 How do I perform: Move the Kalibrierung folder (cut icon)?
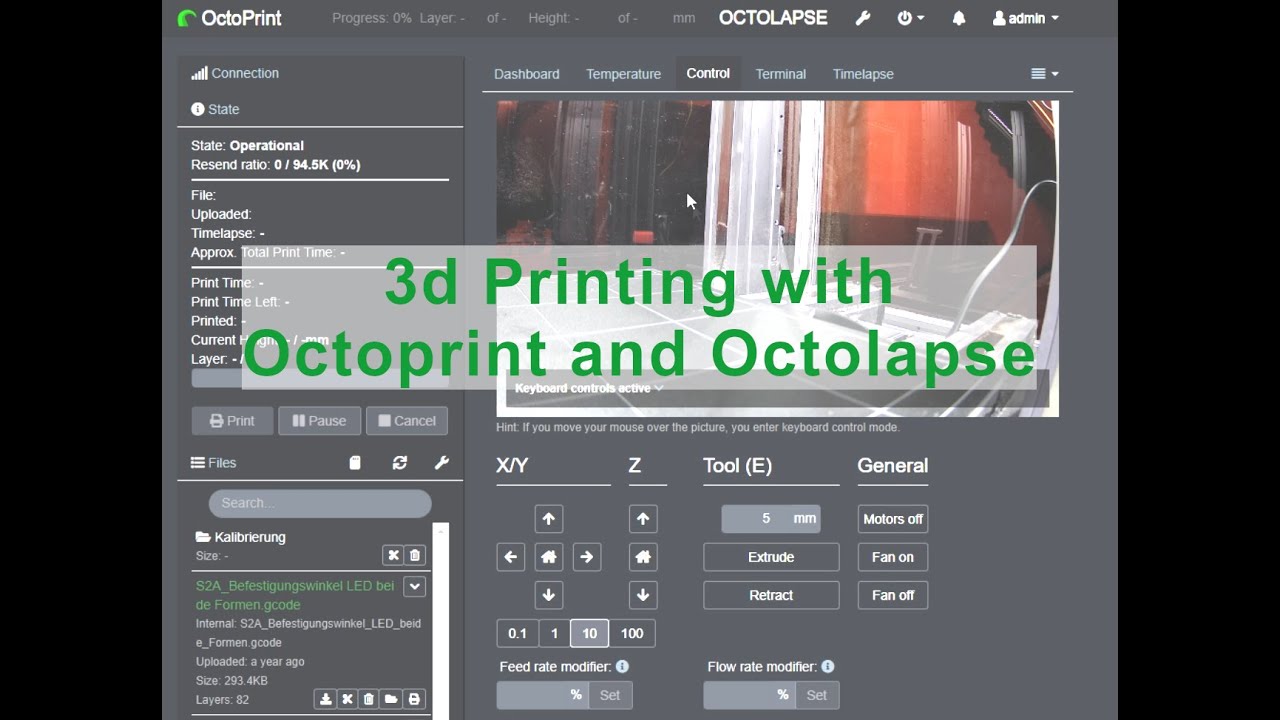click(x=393, y=555)
